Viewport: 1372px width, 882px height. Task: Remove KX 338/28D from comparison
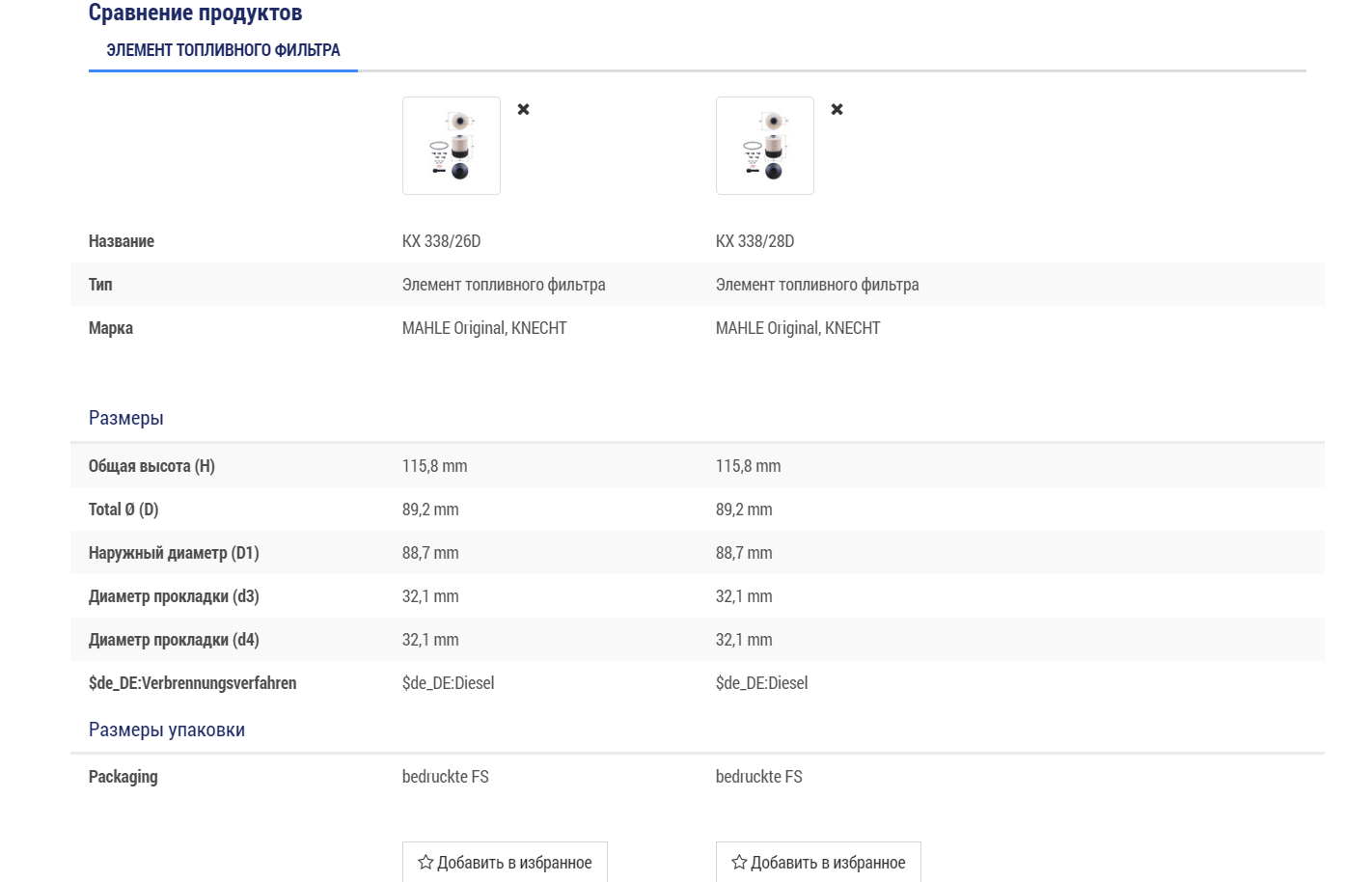click(837, 109)
